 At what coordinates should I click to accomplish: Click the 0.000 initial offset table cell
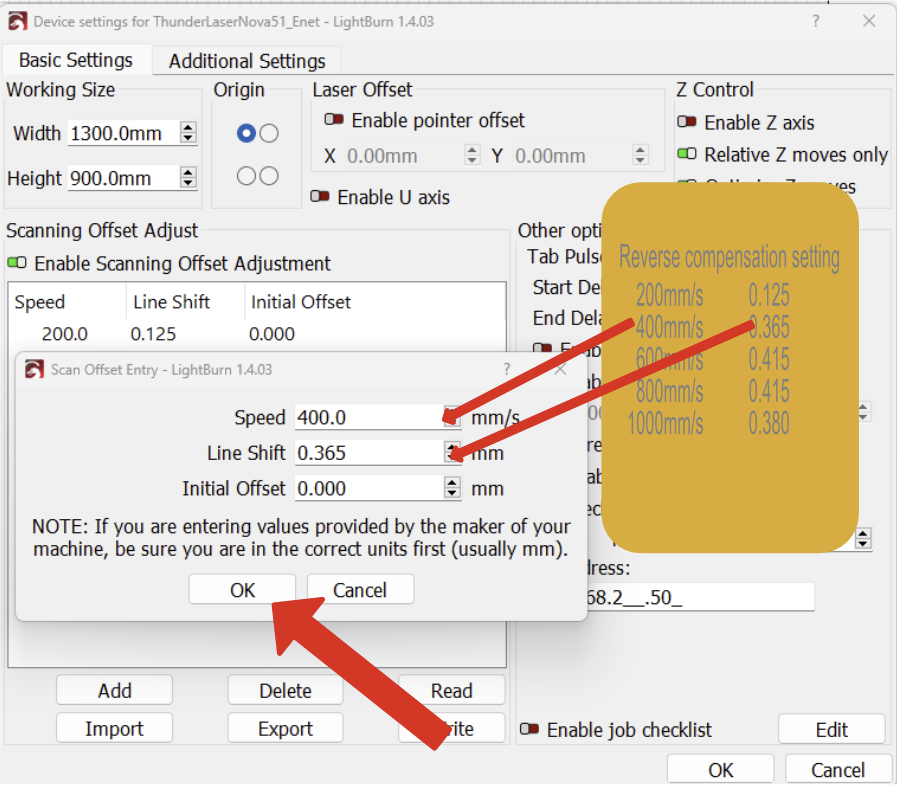pyautogui.click(x=272, y=334)
